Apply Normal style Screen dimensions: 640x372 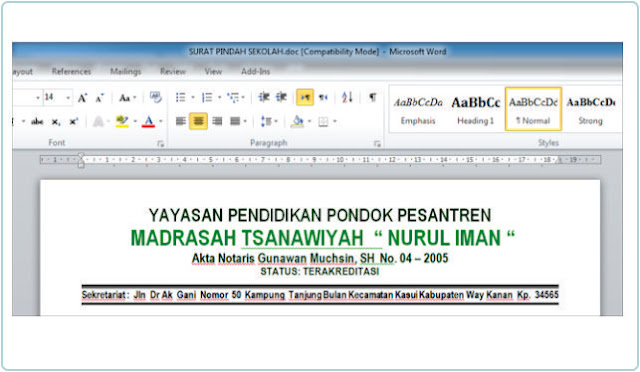[x=533, y=109]
